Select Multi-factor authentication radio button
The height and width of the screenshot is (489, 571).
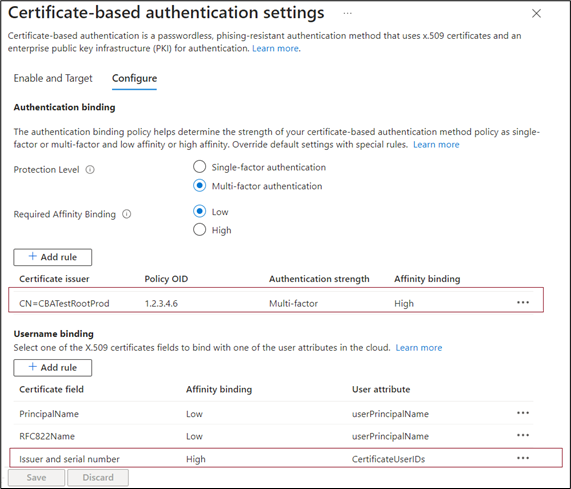coord(200,186)
